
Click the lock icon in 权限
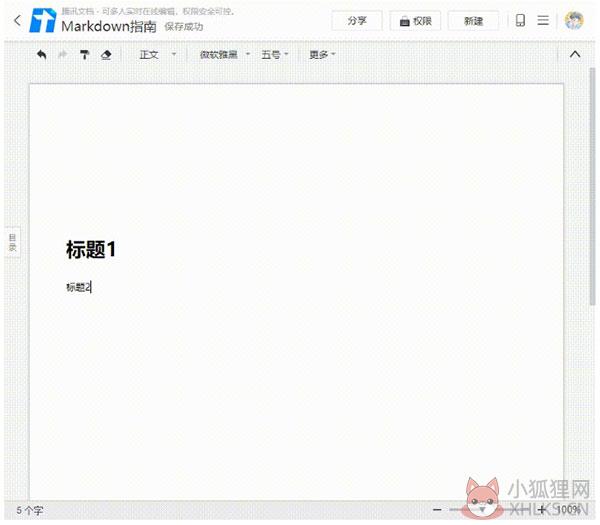point(404,21)
